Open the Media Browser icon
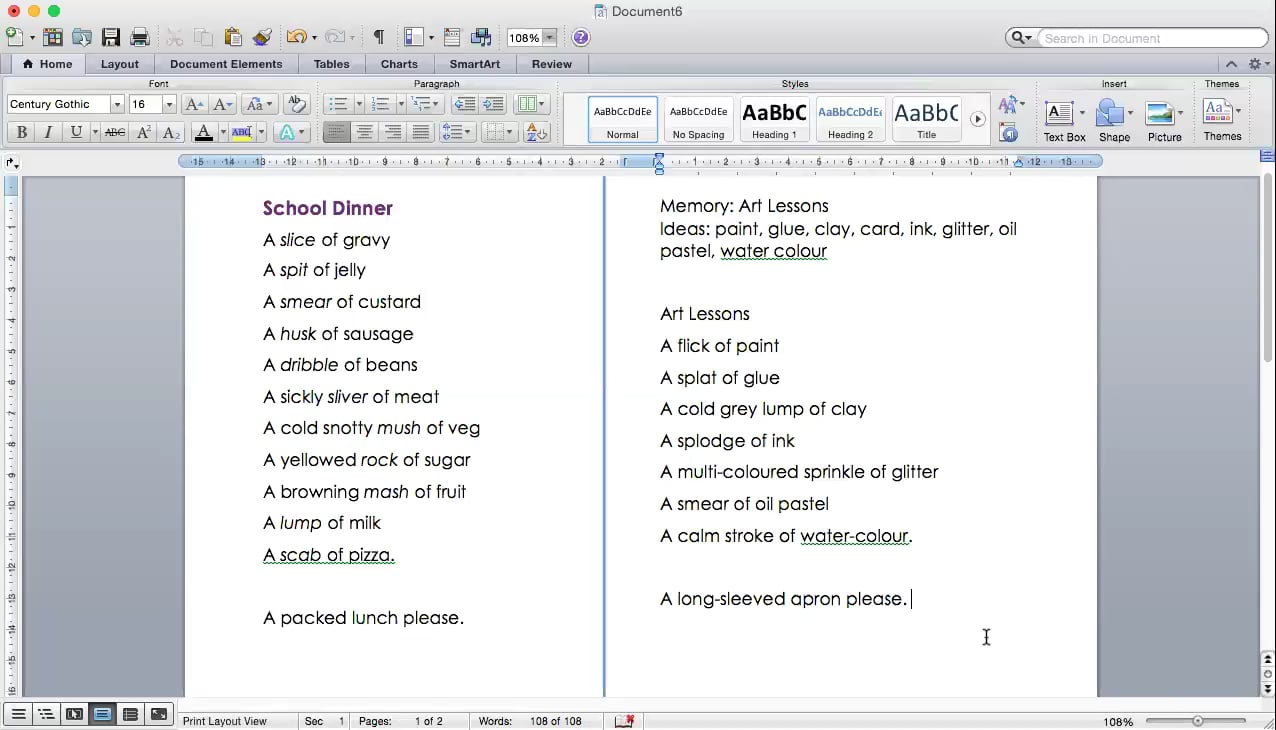1276x730 pixels. (481, 37)
